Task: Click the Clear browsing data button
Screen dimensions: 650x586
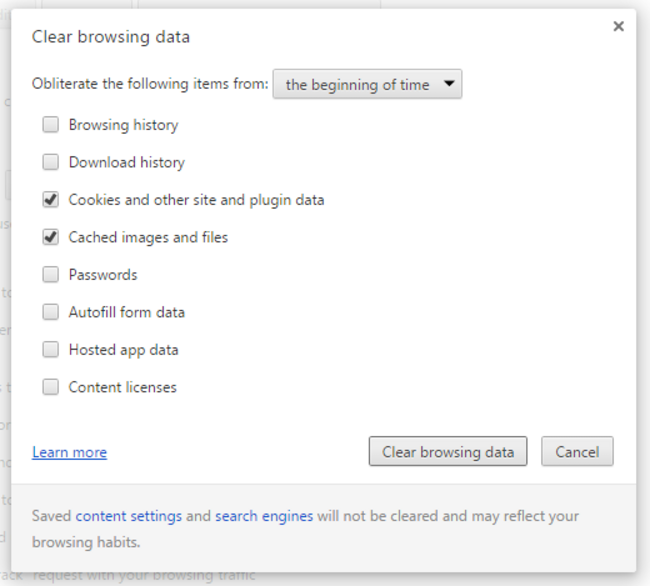Action: (x=448, y=451)
